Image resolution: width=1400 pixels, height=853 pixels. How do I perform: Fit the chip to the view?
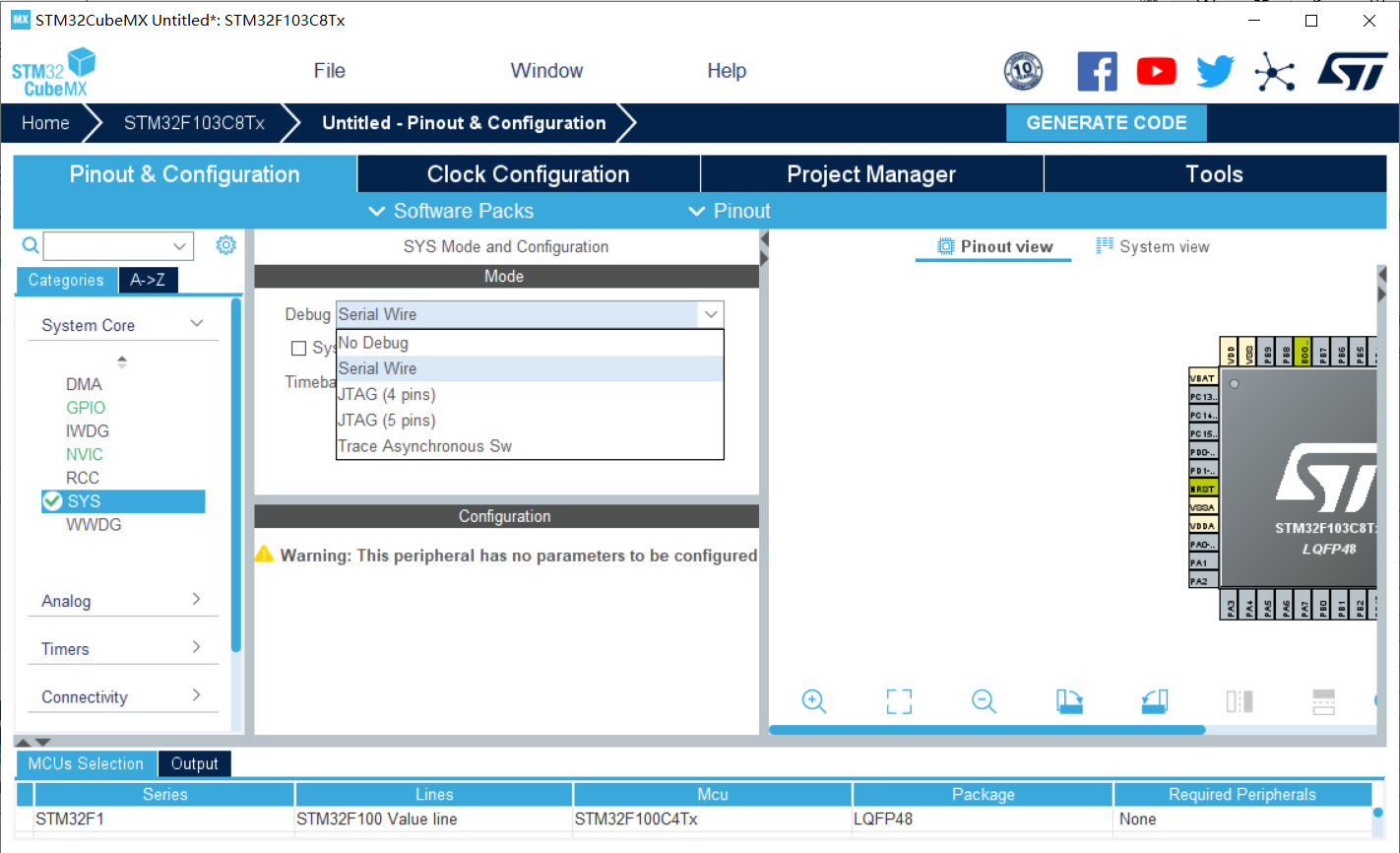(899, 701)
